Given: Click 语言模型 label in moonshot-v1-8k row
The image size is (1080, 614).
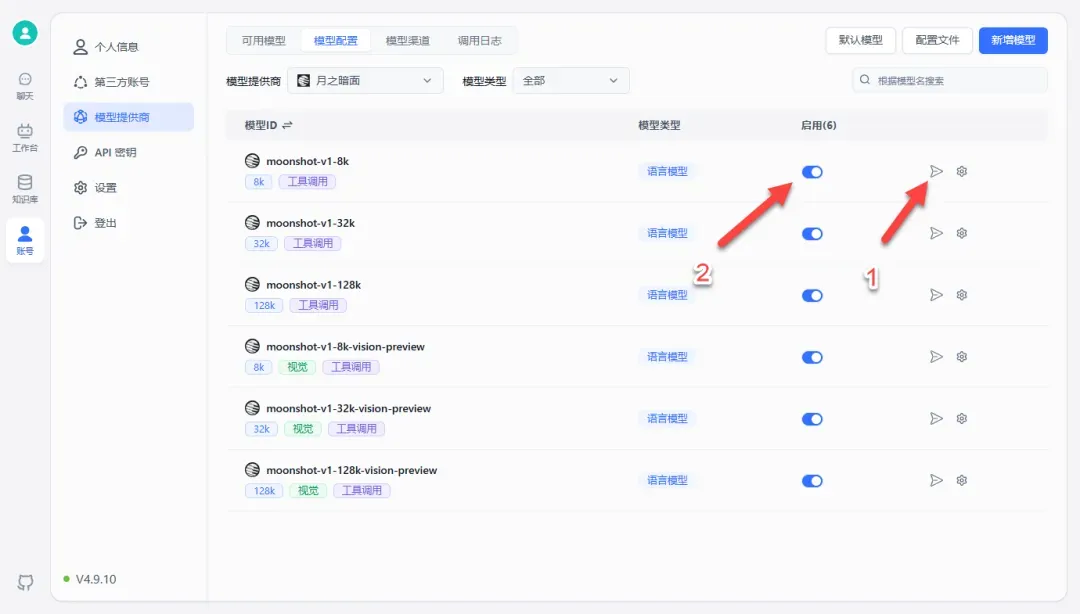Looking at the screenshot, I should click(x=667, y=171).
